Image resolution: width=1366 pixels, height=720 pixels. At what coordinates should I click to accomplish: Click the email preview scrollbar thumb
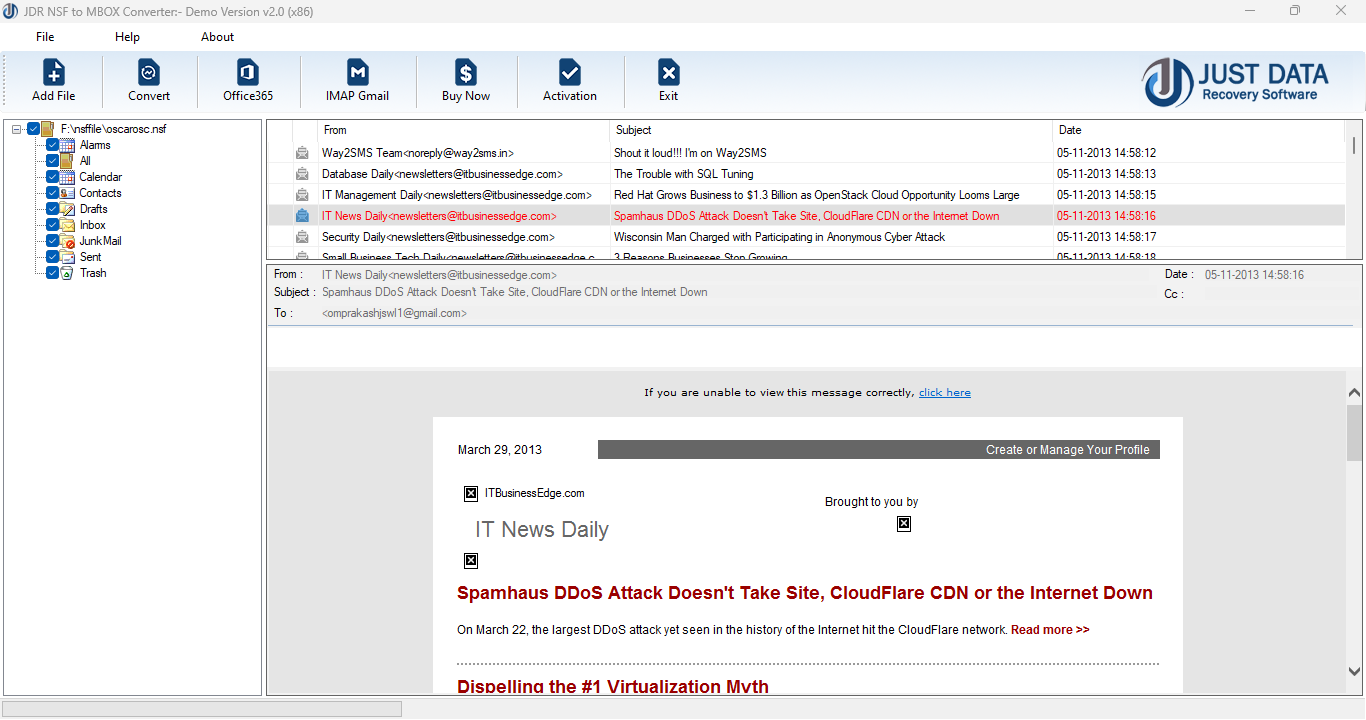coord(1354,432)
